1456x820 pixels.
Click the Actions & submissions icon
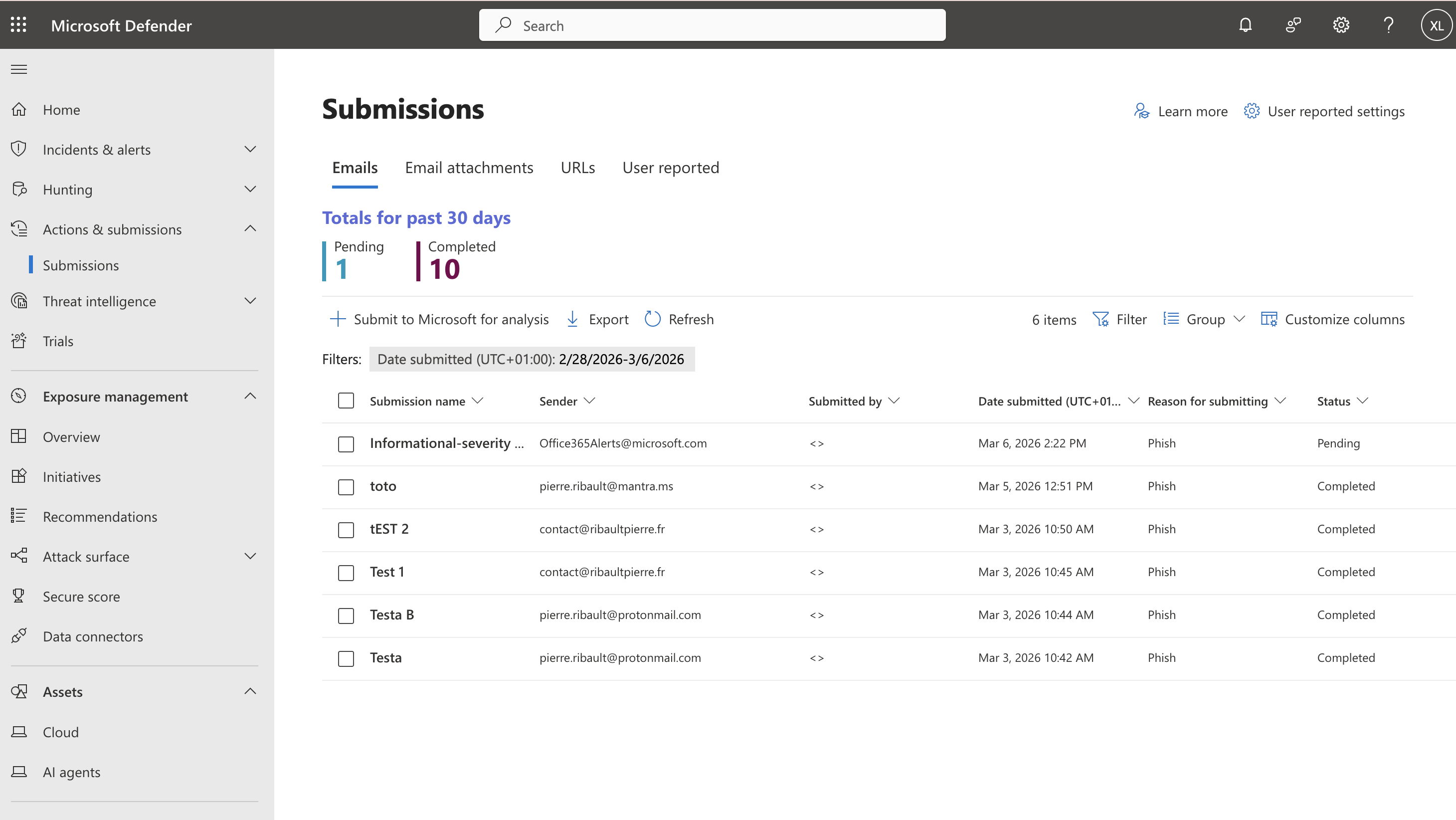[19, 228]
